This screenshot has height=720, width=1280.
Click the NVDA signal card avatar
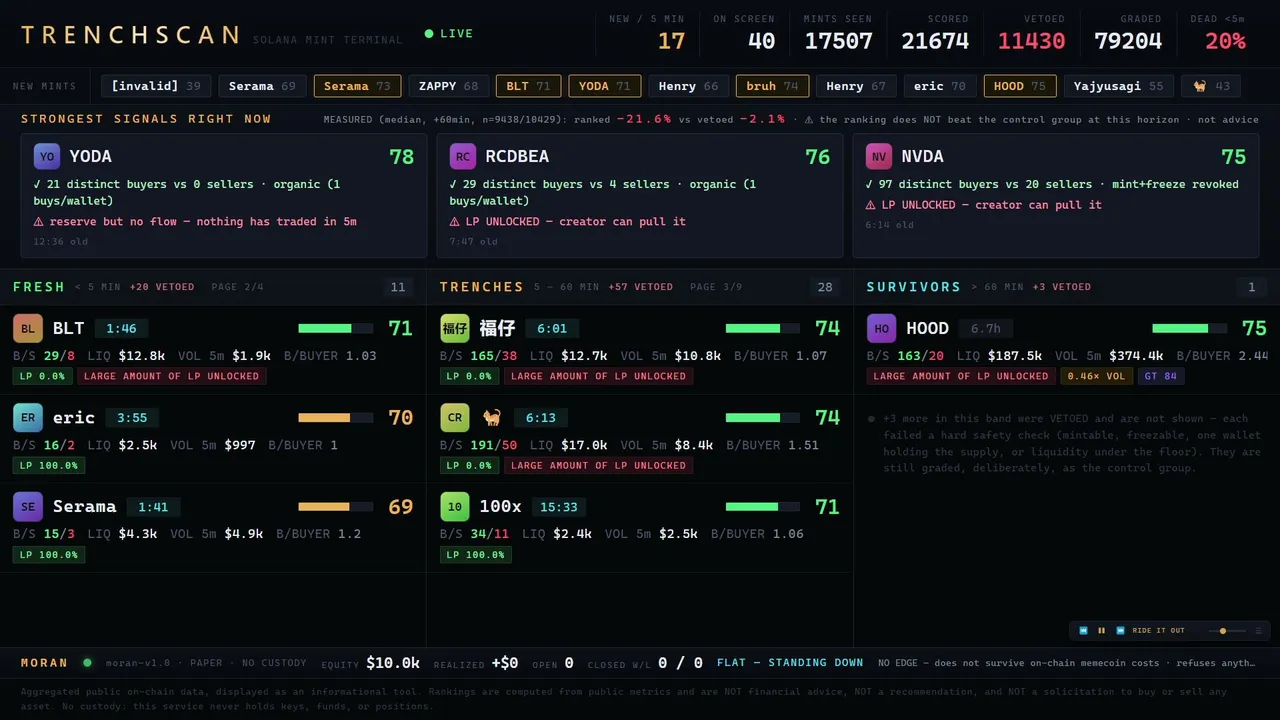point(879,156)
